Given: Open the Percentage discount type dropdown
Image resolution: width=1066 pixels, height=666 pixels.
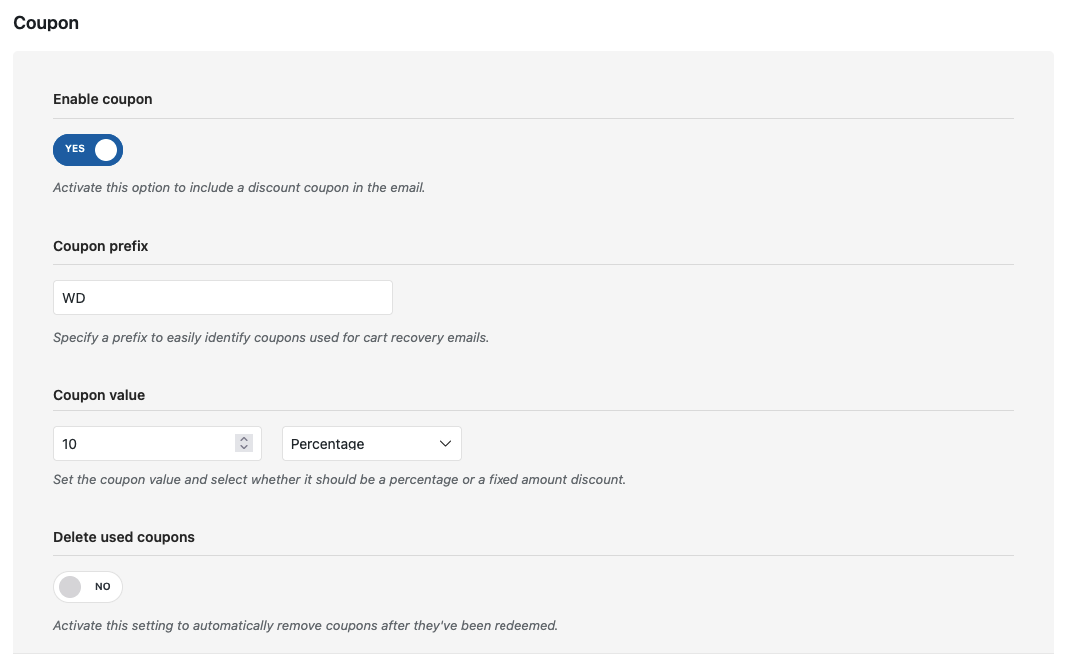Looking at the screenshot, I should coord(371,443).
